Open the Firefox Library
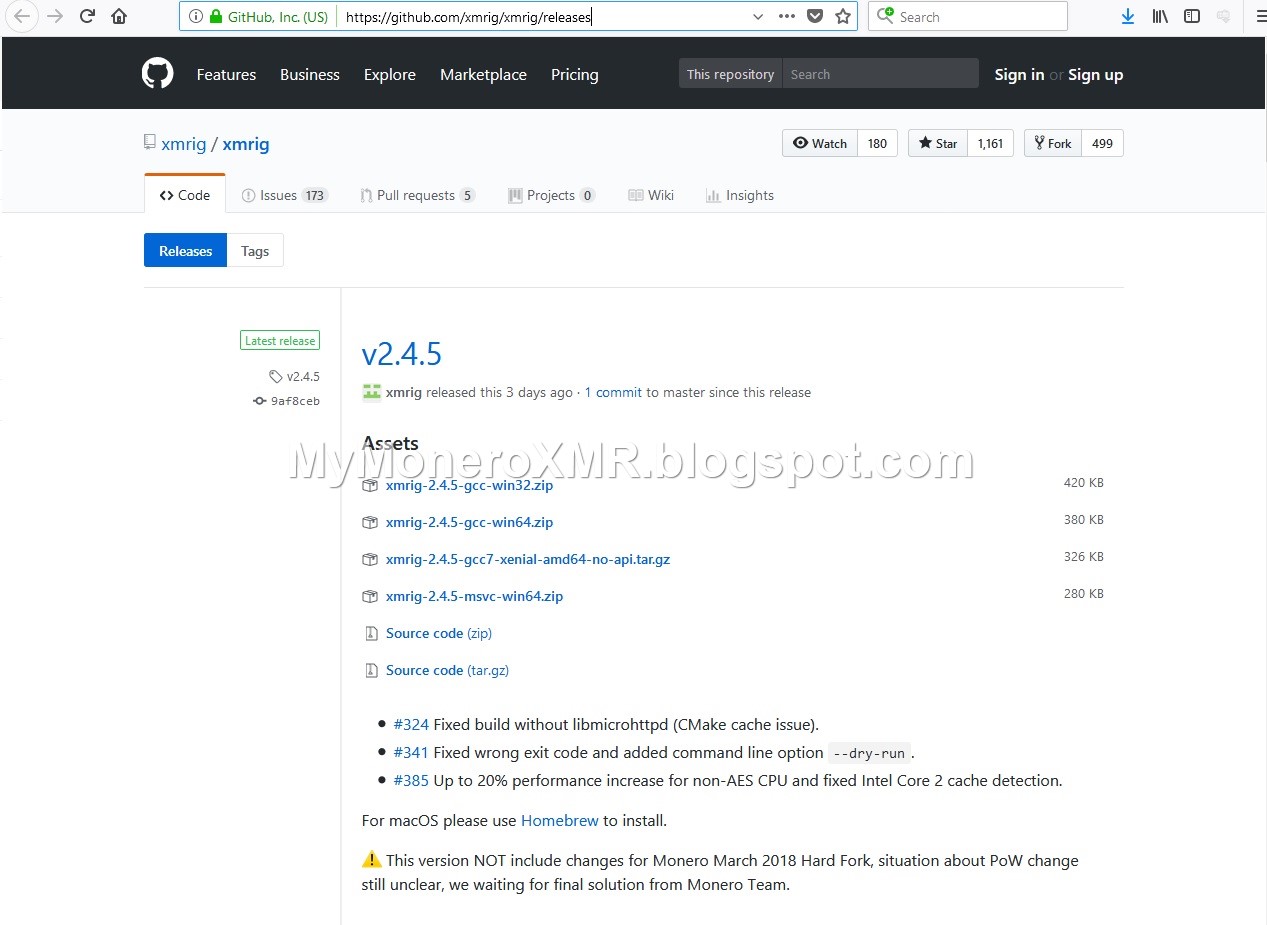The height and width of the screenshot is (925, 1267). [1160, 16]
